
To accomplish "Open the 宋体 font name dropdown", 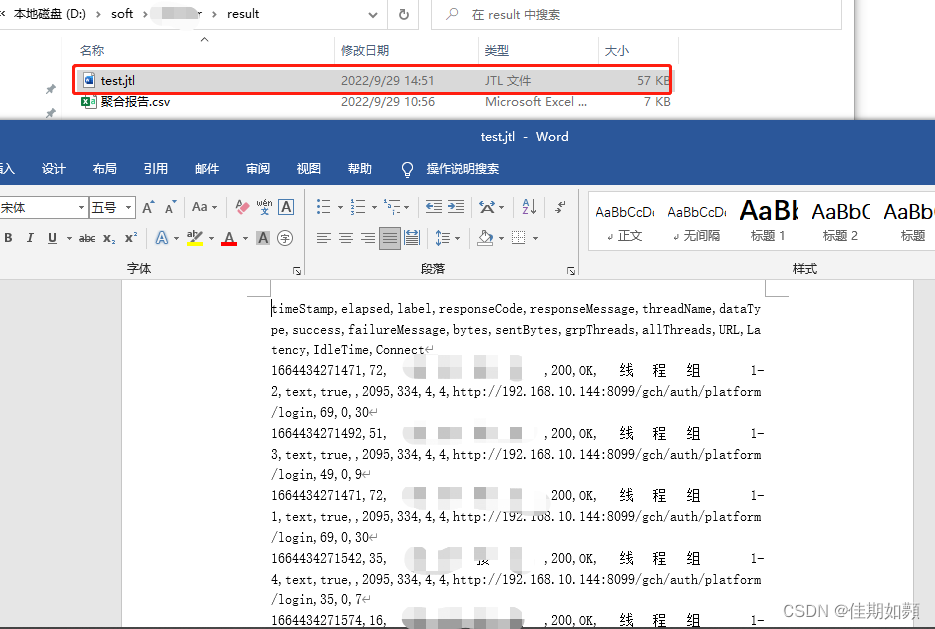I will point(82,207).
